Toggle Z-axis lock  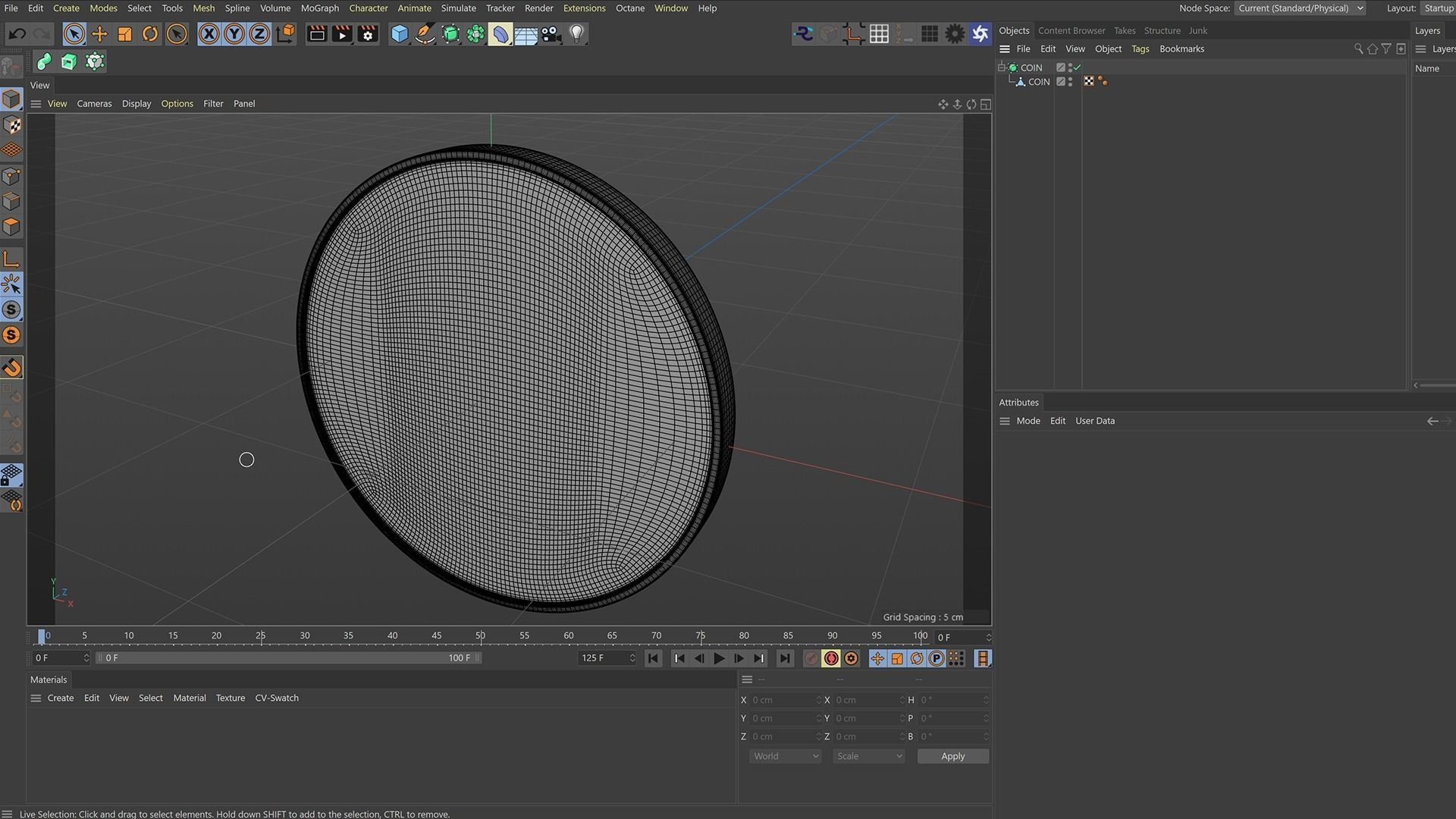[x=259, y=34]
